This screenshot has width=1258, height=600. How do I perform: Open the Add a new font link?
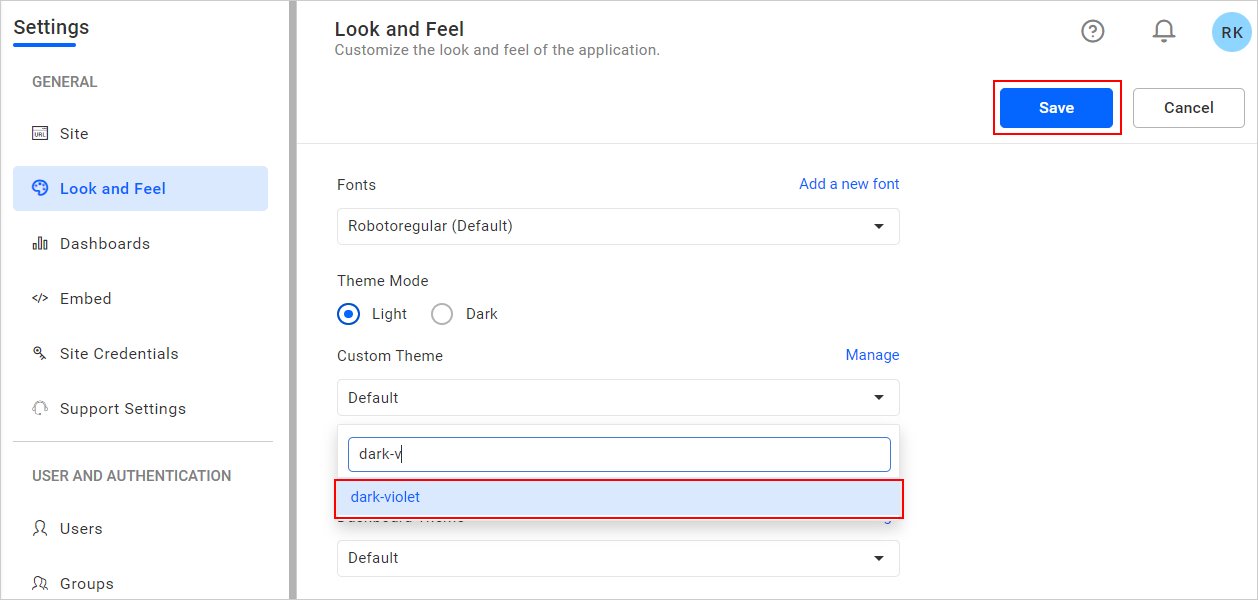click(x=848, y=184)
